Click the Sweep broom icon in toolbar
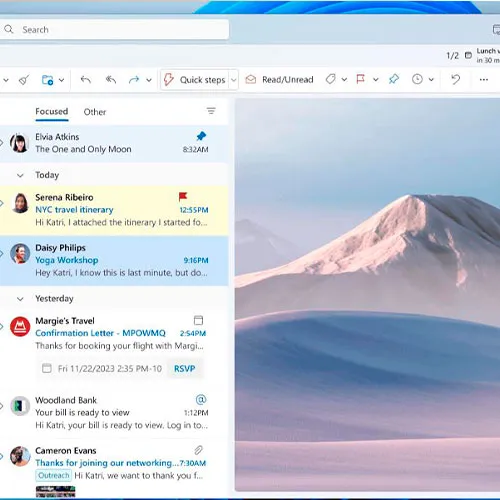Screen dimensions: 500x500 point(24,80)
